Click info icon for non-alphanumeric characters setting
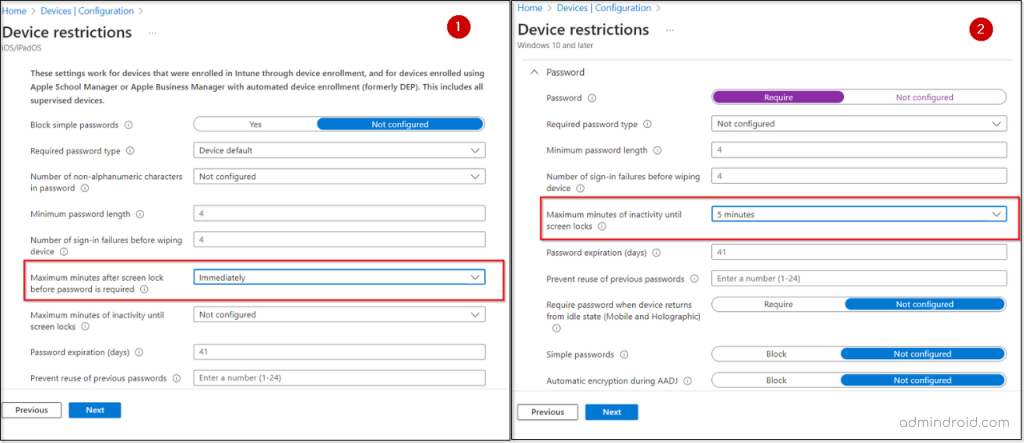This screenshot has height=443, width=1024. (x=86, y=187)
